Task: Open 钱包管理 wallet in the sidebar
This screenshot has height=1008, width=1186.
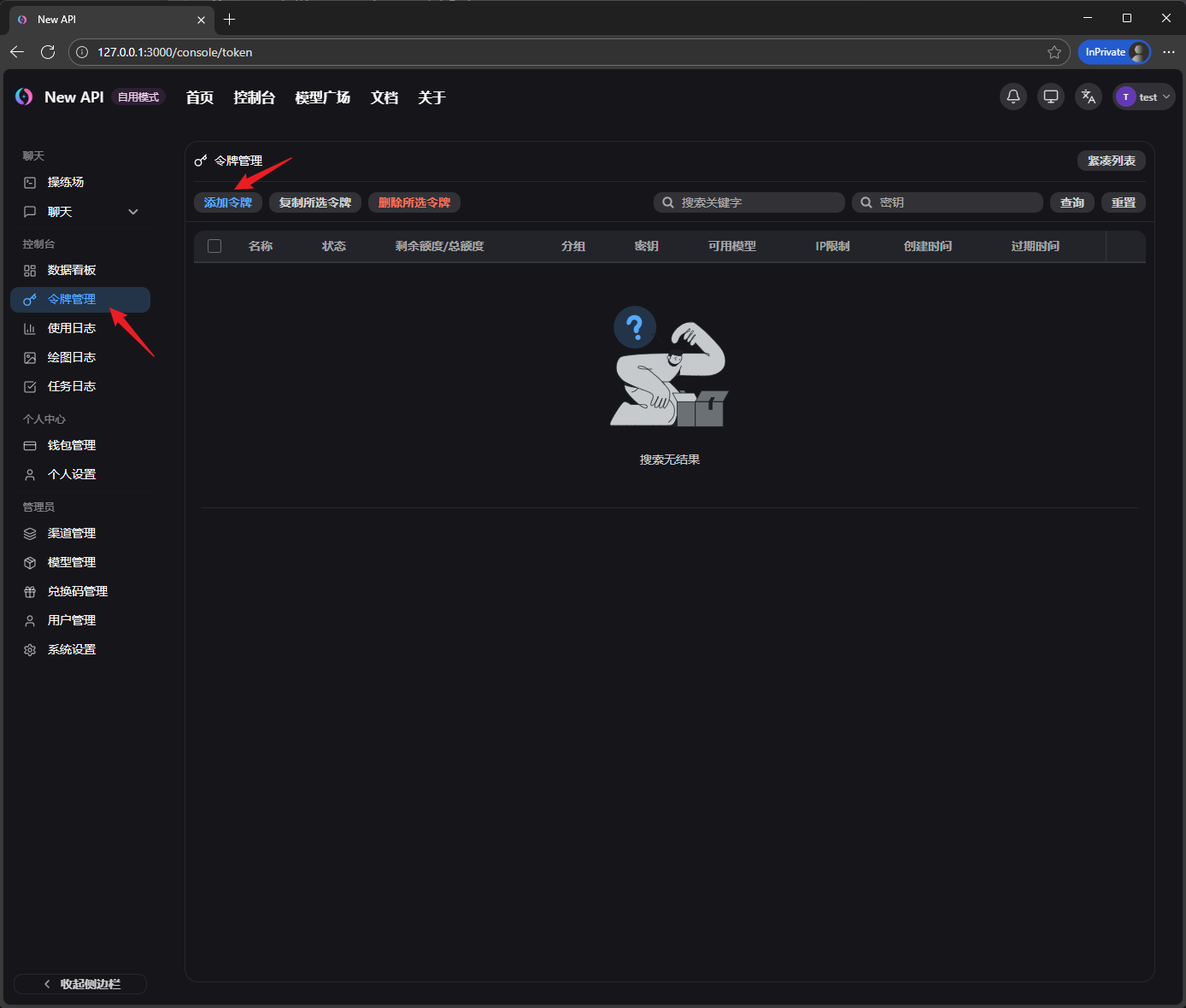Action: click(x=72, y=445)
